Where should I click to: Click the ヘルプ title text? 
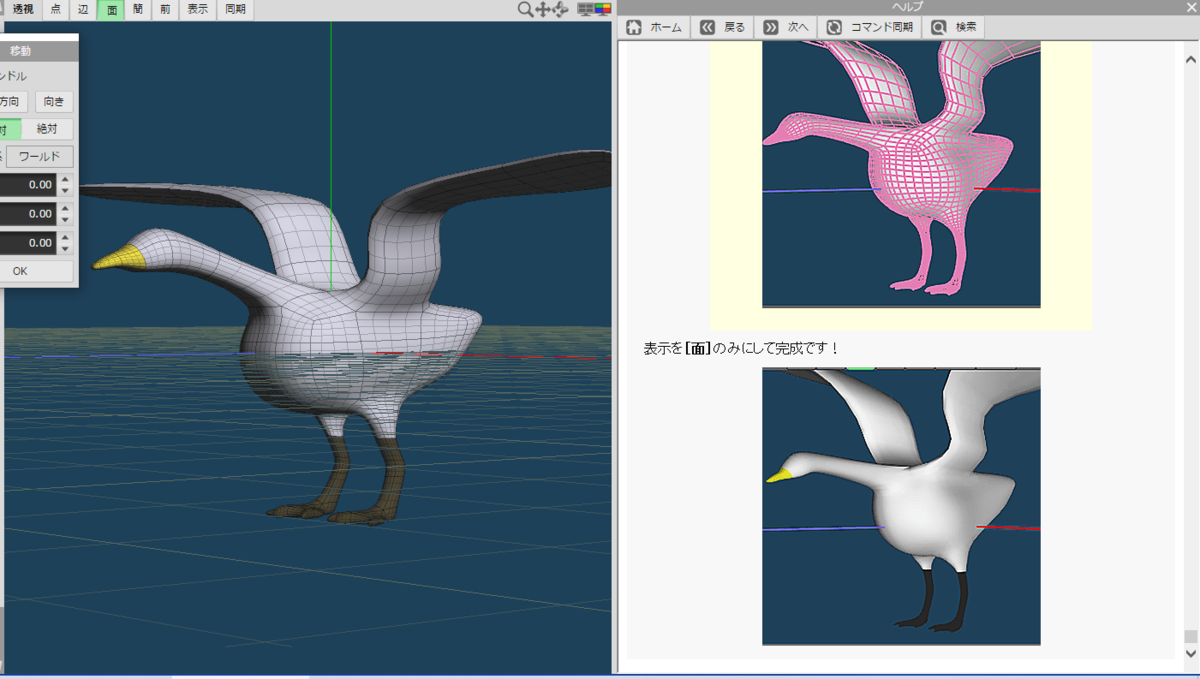907,7
